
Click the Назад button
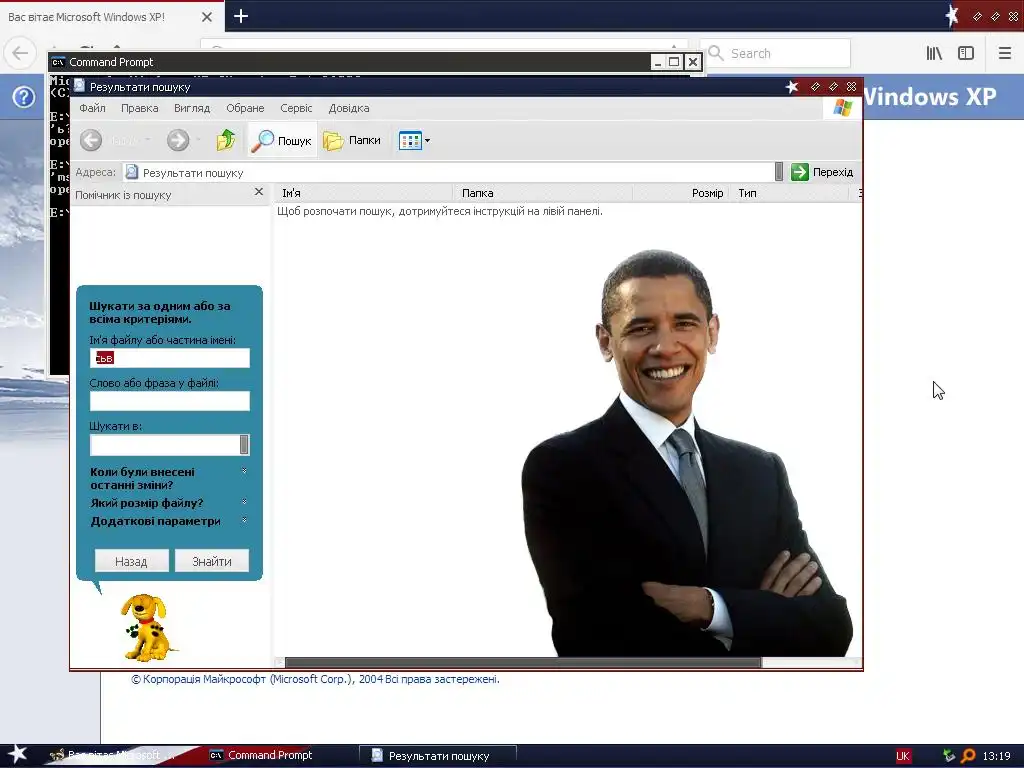click(x=131, y=561)
